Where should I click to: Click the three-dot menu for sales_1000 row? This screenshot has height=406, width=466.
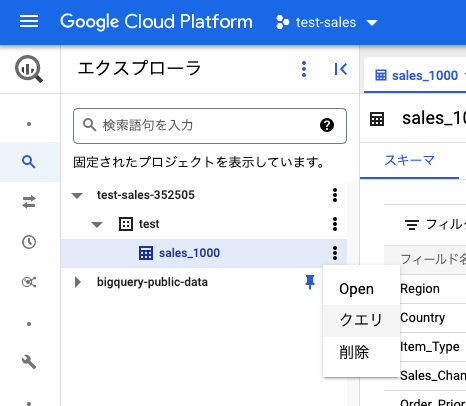tap(335, 253)
